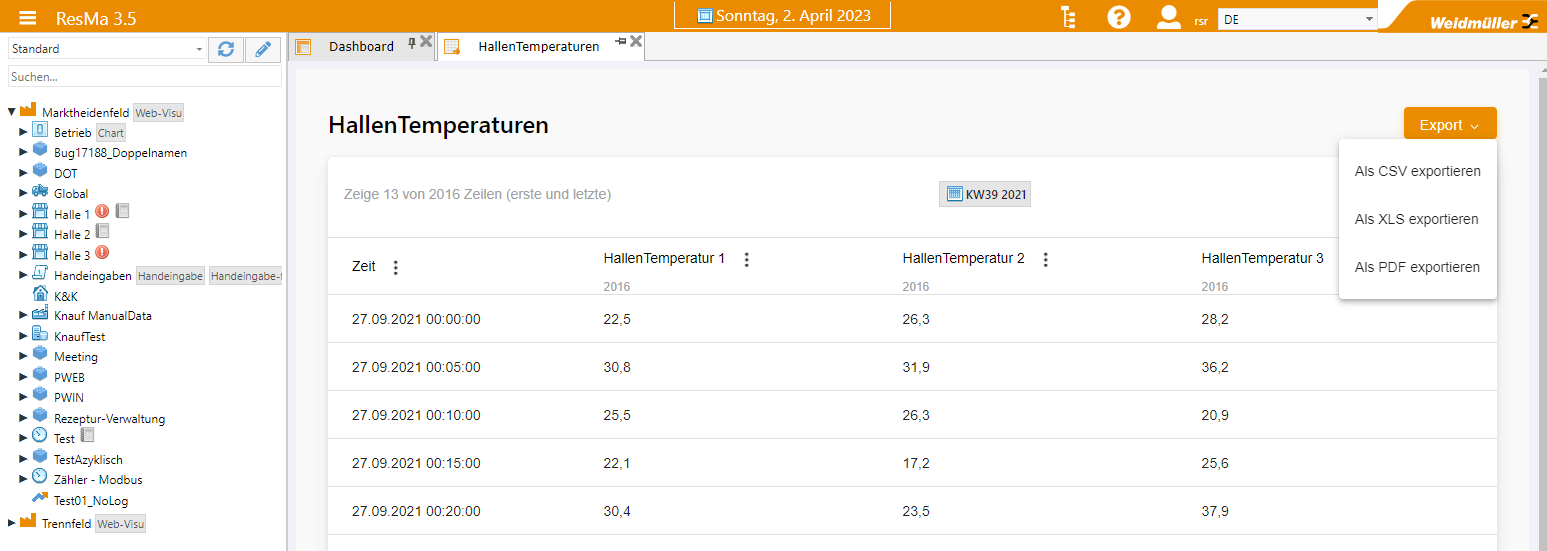Click the red alert icon beside Halle 3
Image resolution: width=1547 pixels, height=551 pixels.
click(x=102, y=254)
